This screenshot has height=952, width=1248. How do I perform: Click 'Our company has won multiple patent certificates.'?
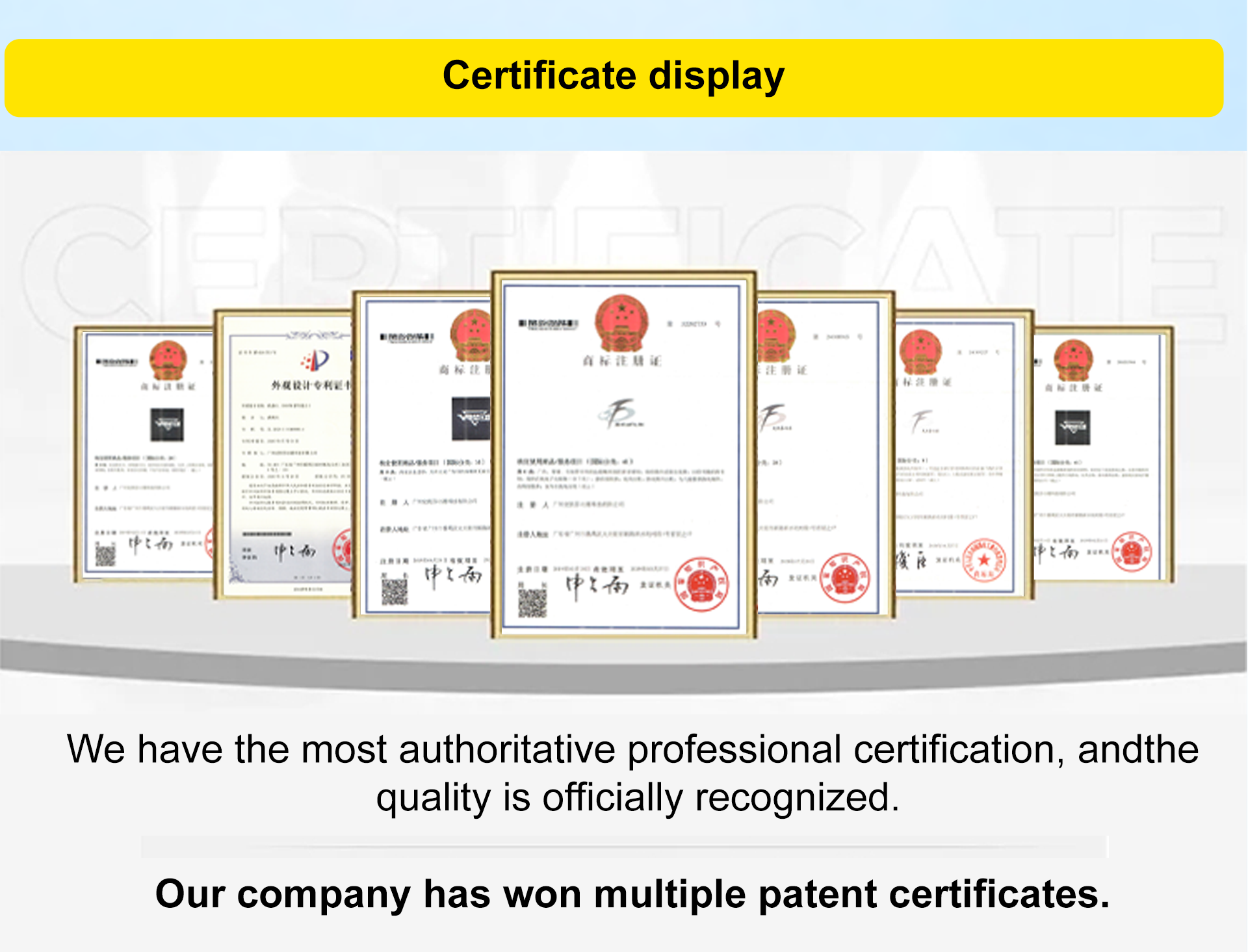632,894
